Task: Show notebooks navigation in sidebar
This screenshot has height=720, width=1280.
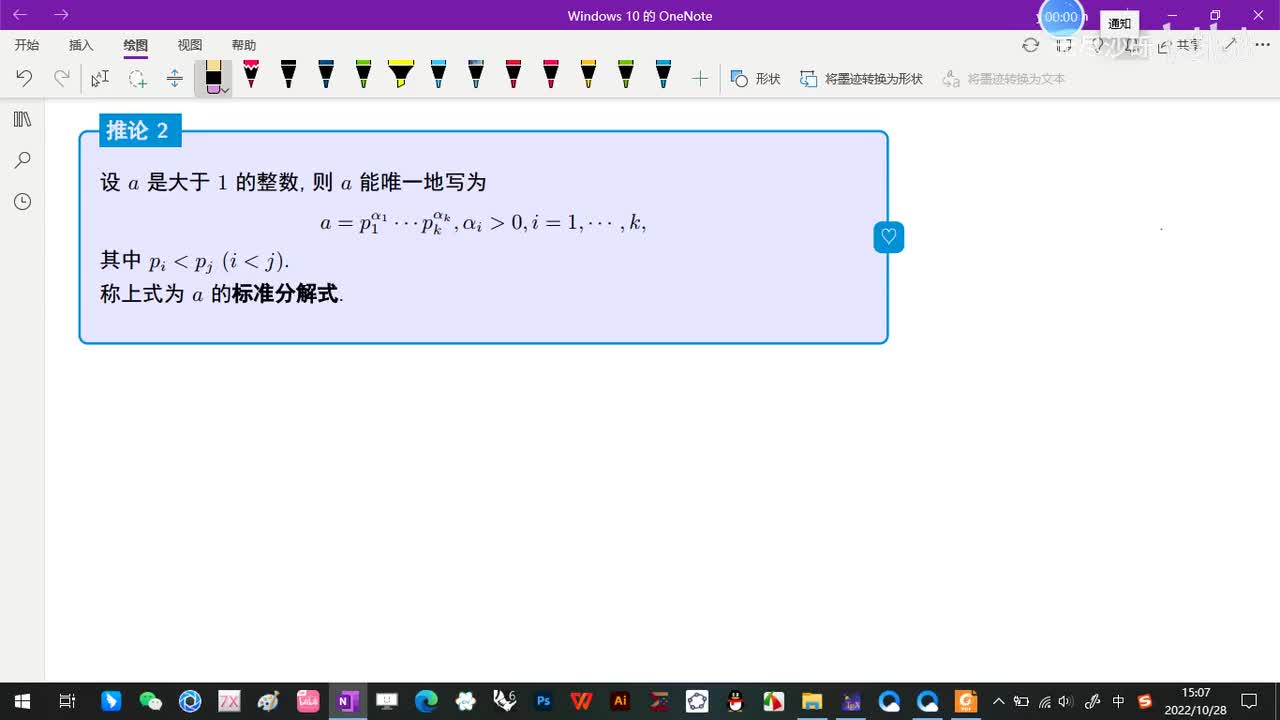Action: (x=22, y=119)
